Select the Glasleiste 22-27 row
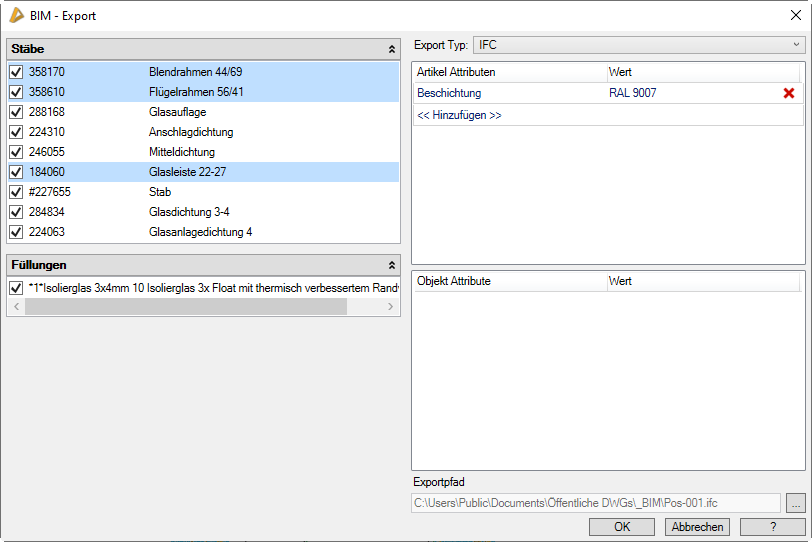 pyautogui.click(x=200, y=172)
